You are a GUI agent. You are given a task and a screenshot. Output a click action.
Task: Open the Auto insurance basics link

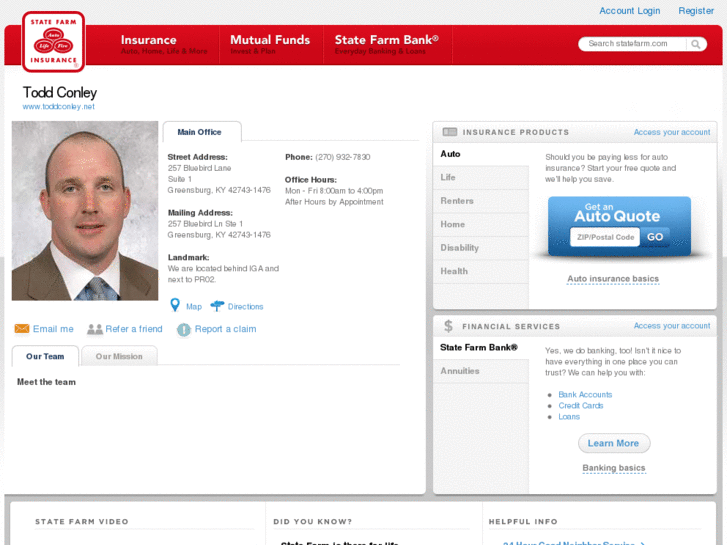click(x=613, y=279)
